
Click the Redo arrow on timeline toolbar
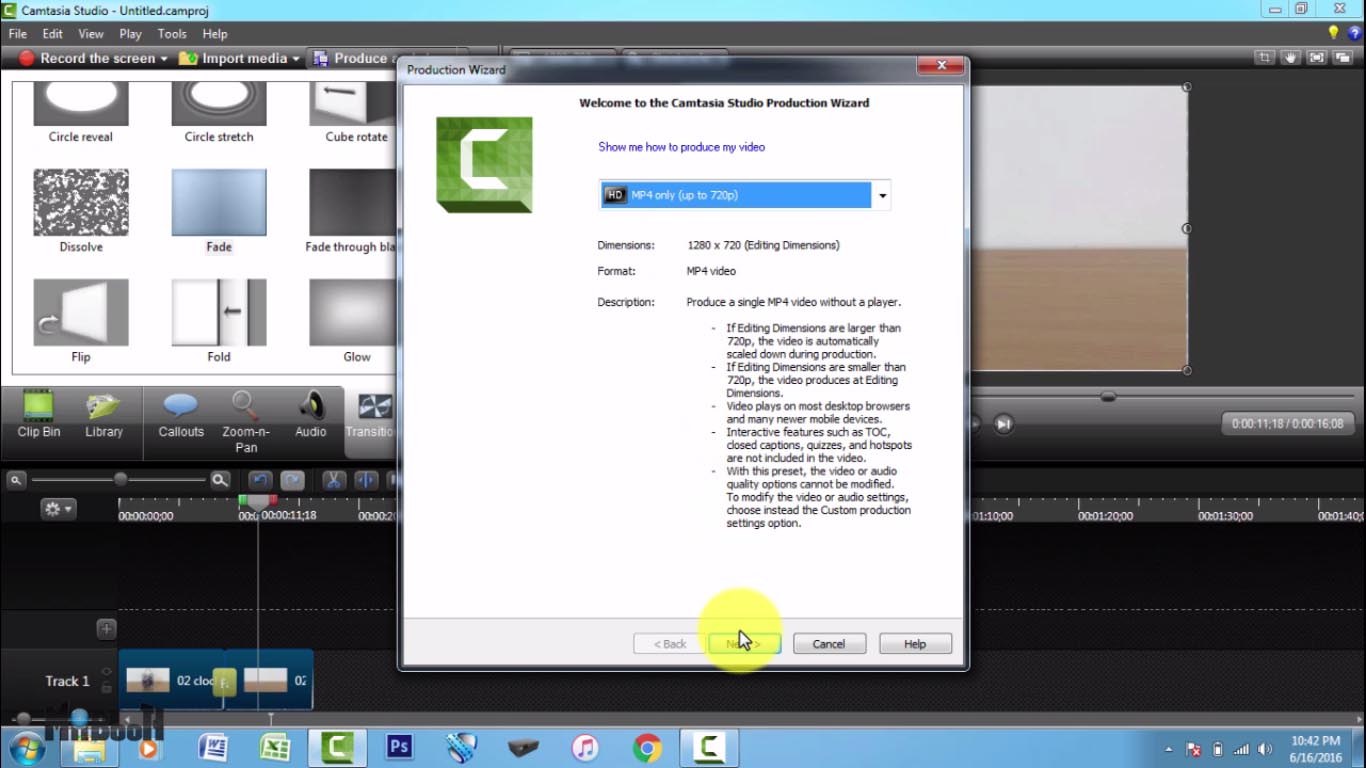tap(292, 480)
